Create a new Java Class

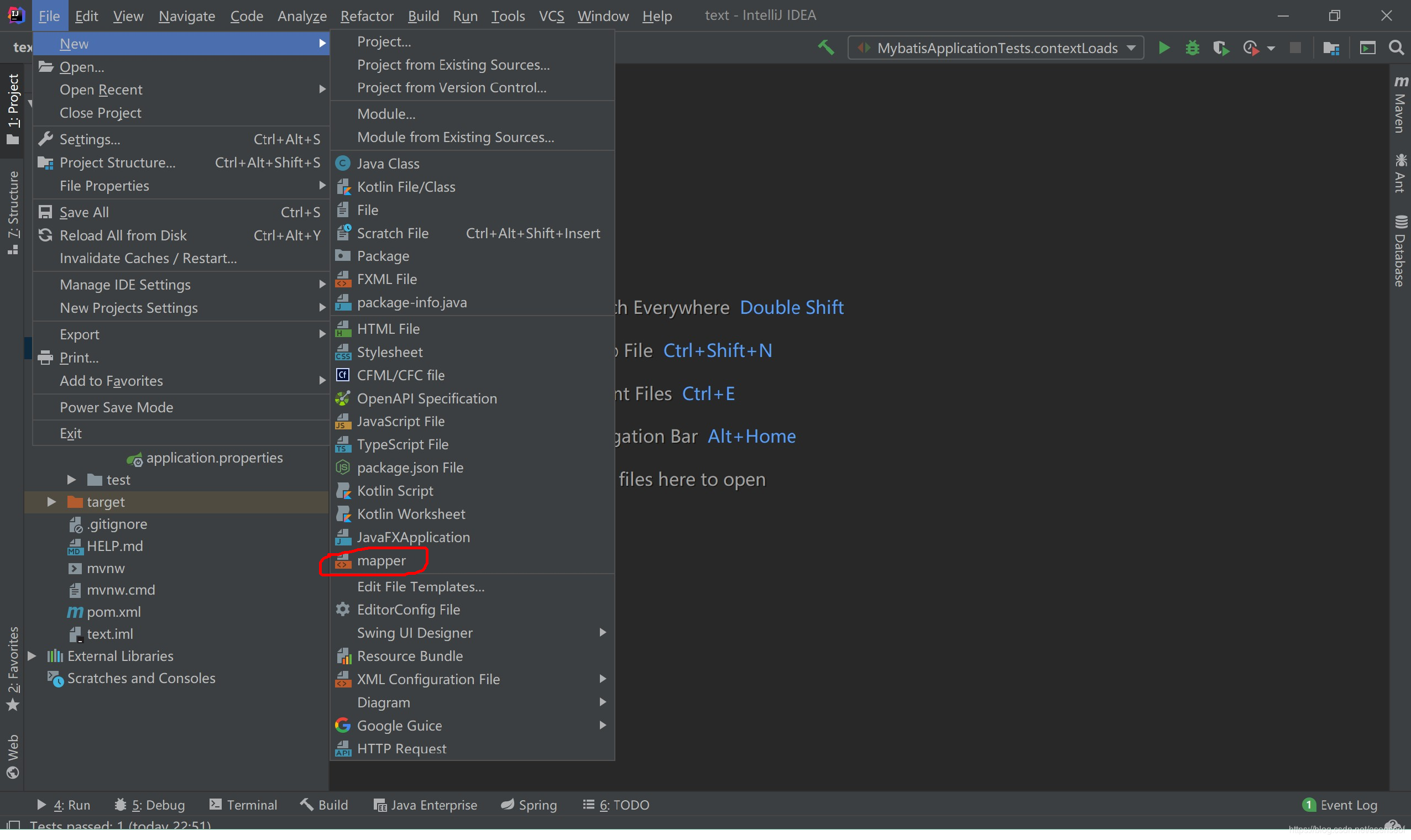pos(472,164)
